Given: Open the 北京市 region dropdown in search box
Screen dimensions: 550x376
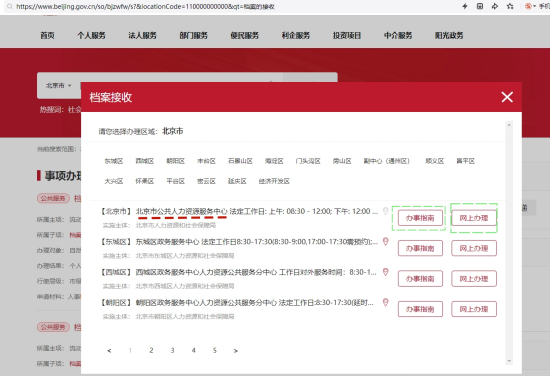Looking at the screenshot, I should pyautogui.click(x=58, y=86).
